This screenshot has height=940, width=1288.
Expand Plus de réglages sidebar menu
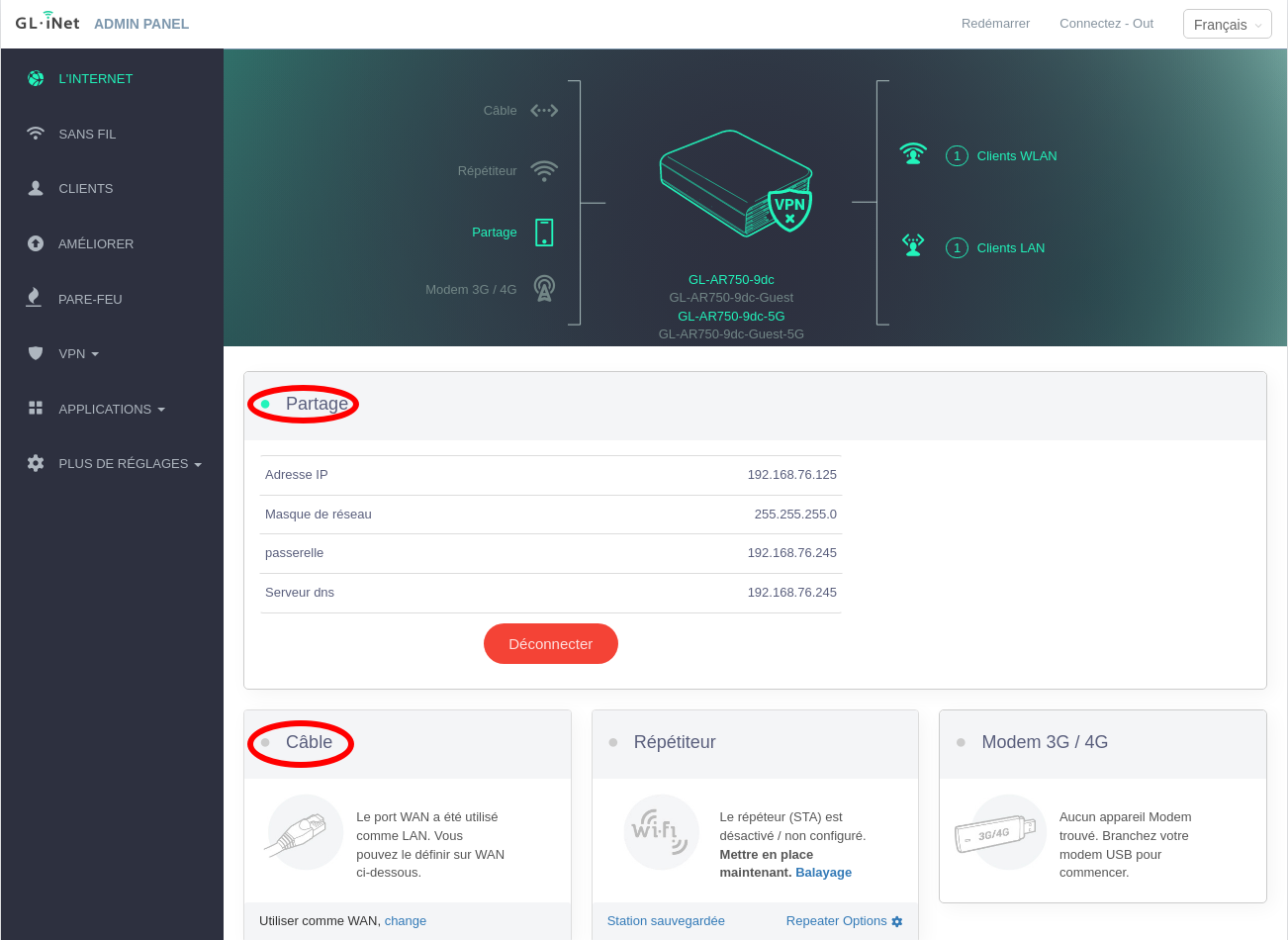[x=129, y=463]
